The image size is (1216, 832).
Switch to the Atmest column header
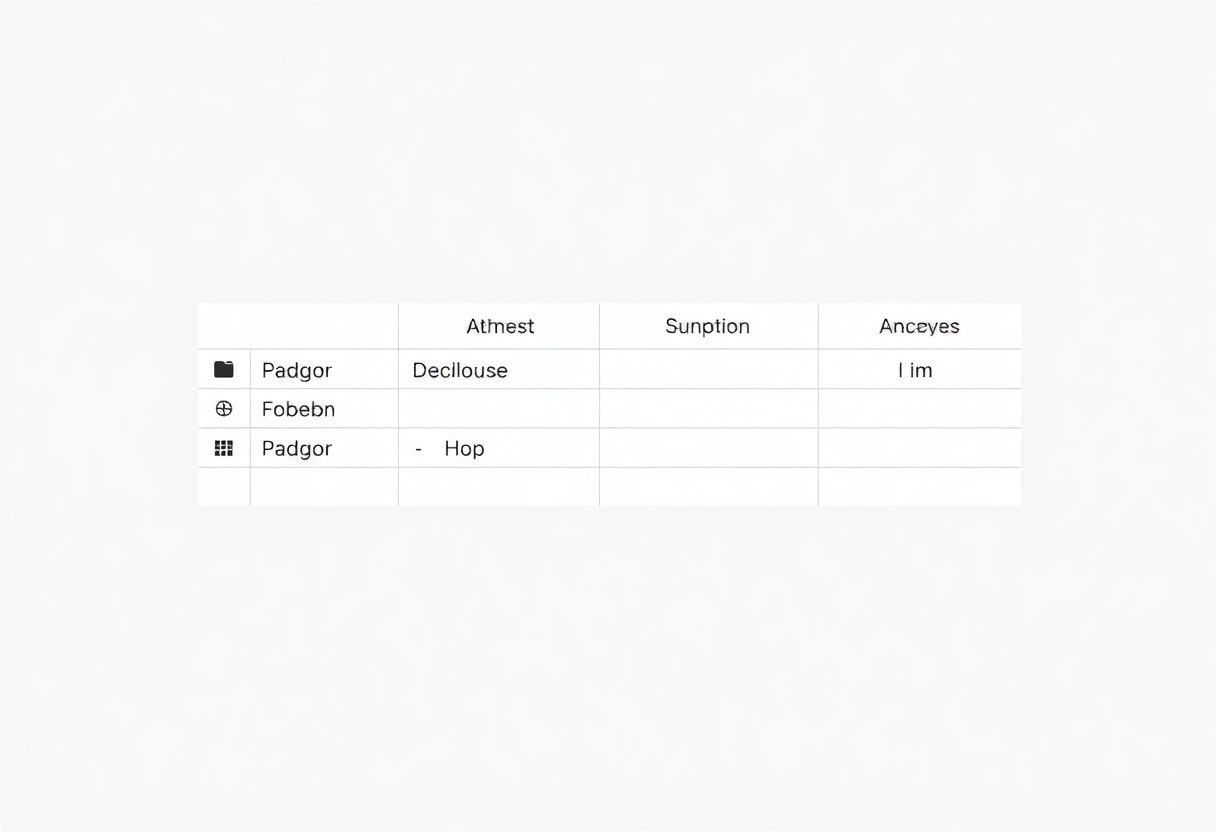click(x=499, y=326)
